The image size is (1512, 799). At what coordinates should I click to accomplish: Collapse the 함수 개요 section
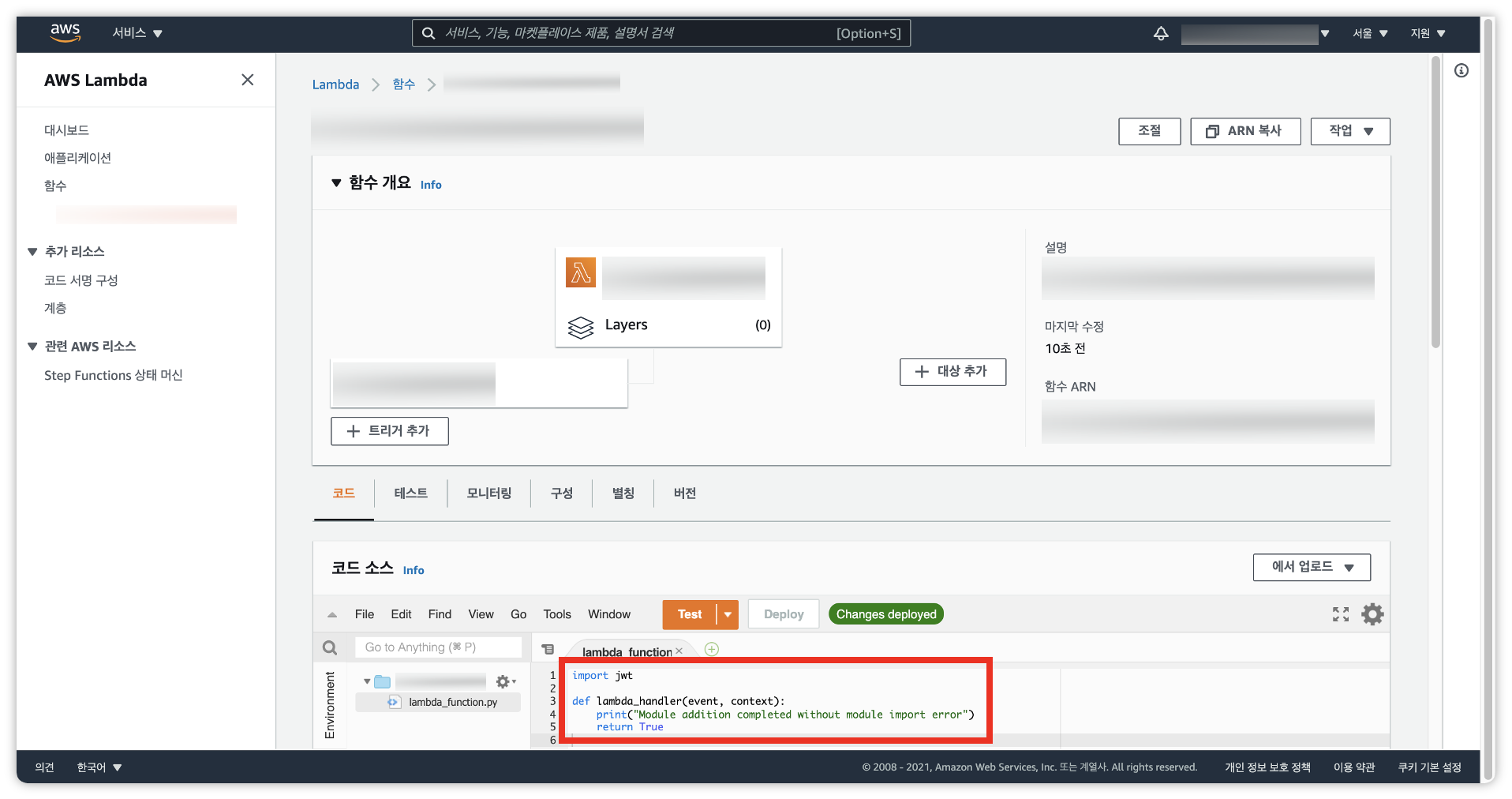point(336,183)
